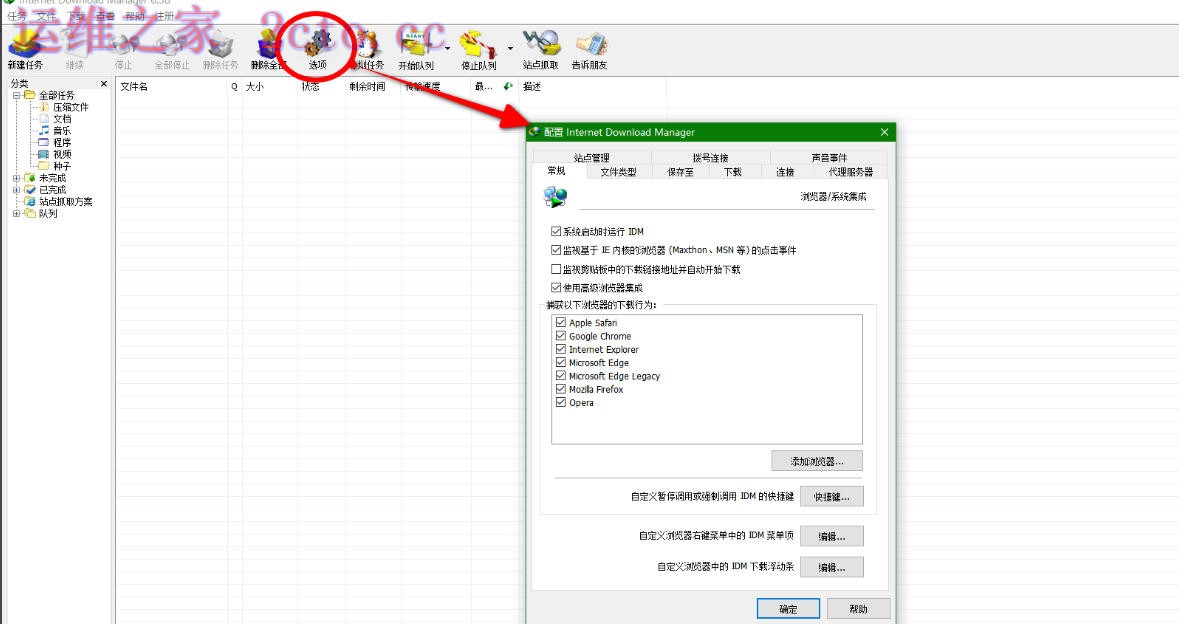Image resolution: width=1179 pixels, height=624 pixels.
Task: Switch to the 保存至 tab
Action: [x=680, y=172]
